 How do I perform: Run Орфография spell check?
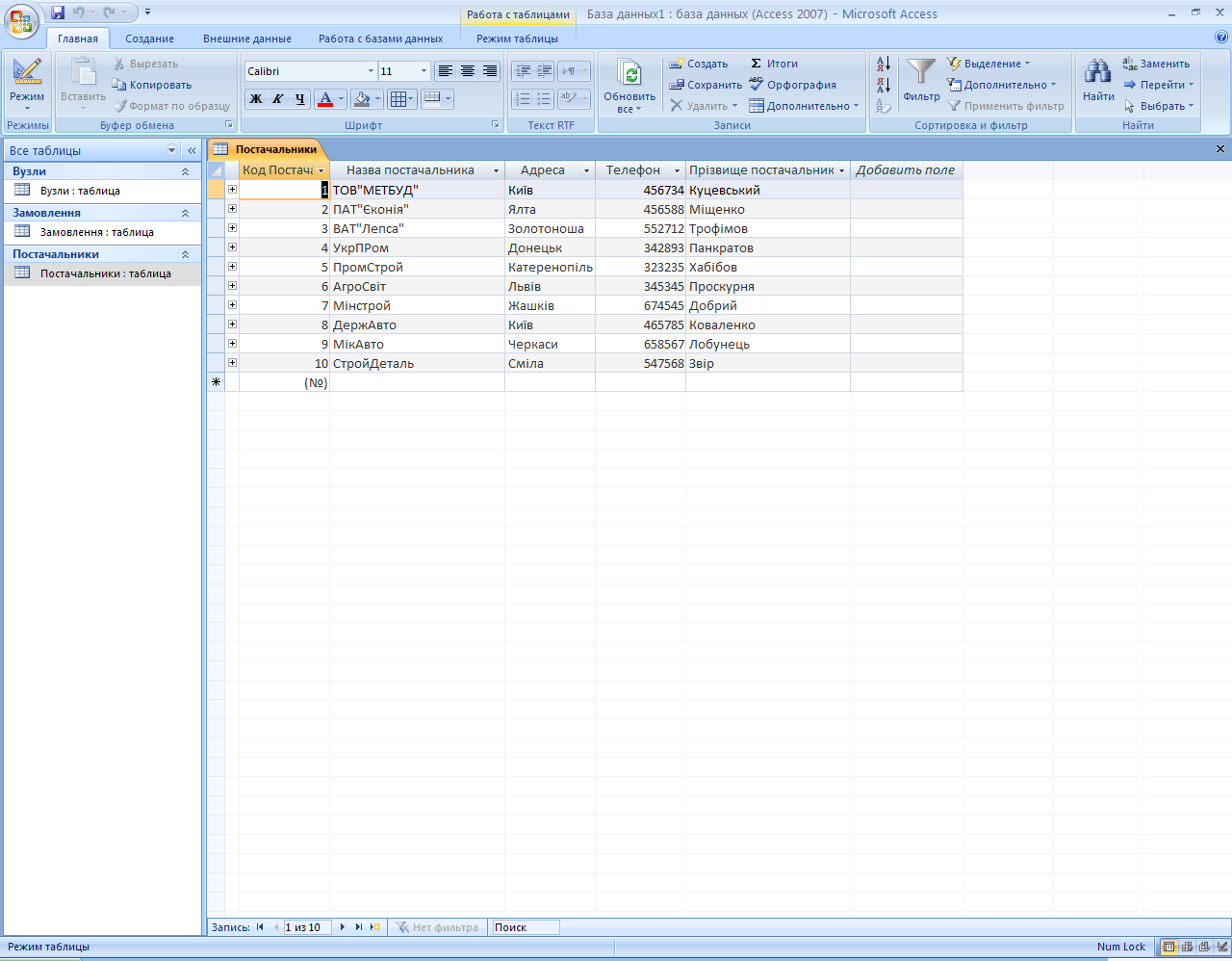793,85
